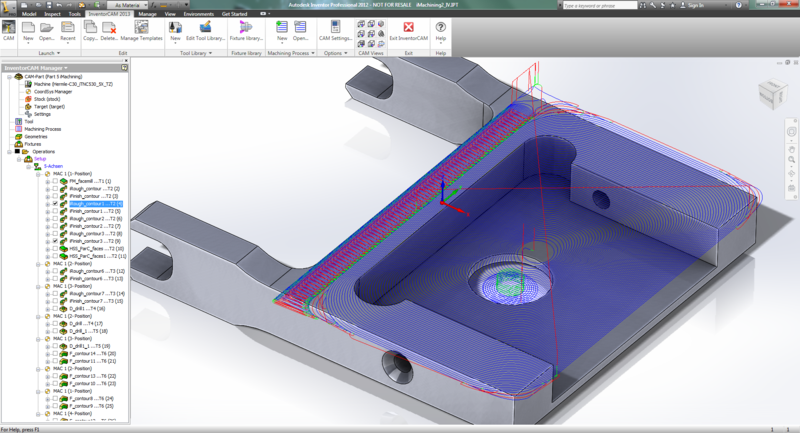Uncheck the iRough_contour1 T2 (4) operation checkbox
Viewport: 800px width, 433px height.
(55, 204)
